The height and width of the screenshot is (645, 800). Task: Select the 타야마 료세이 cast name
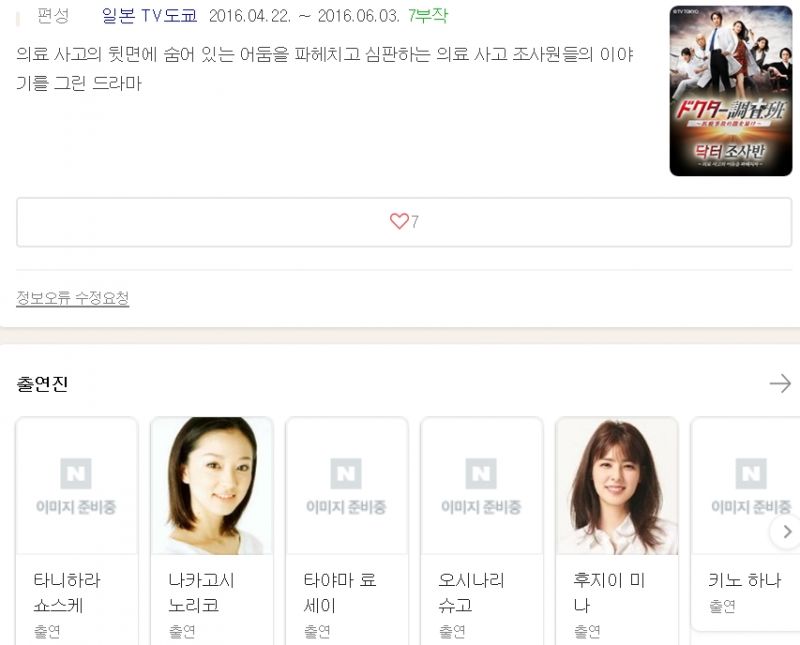coord(340,592)
